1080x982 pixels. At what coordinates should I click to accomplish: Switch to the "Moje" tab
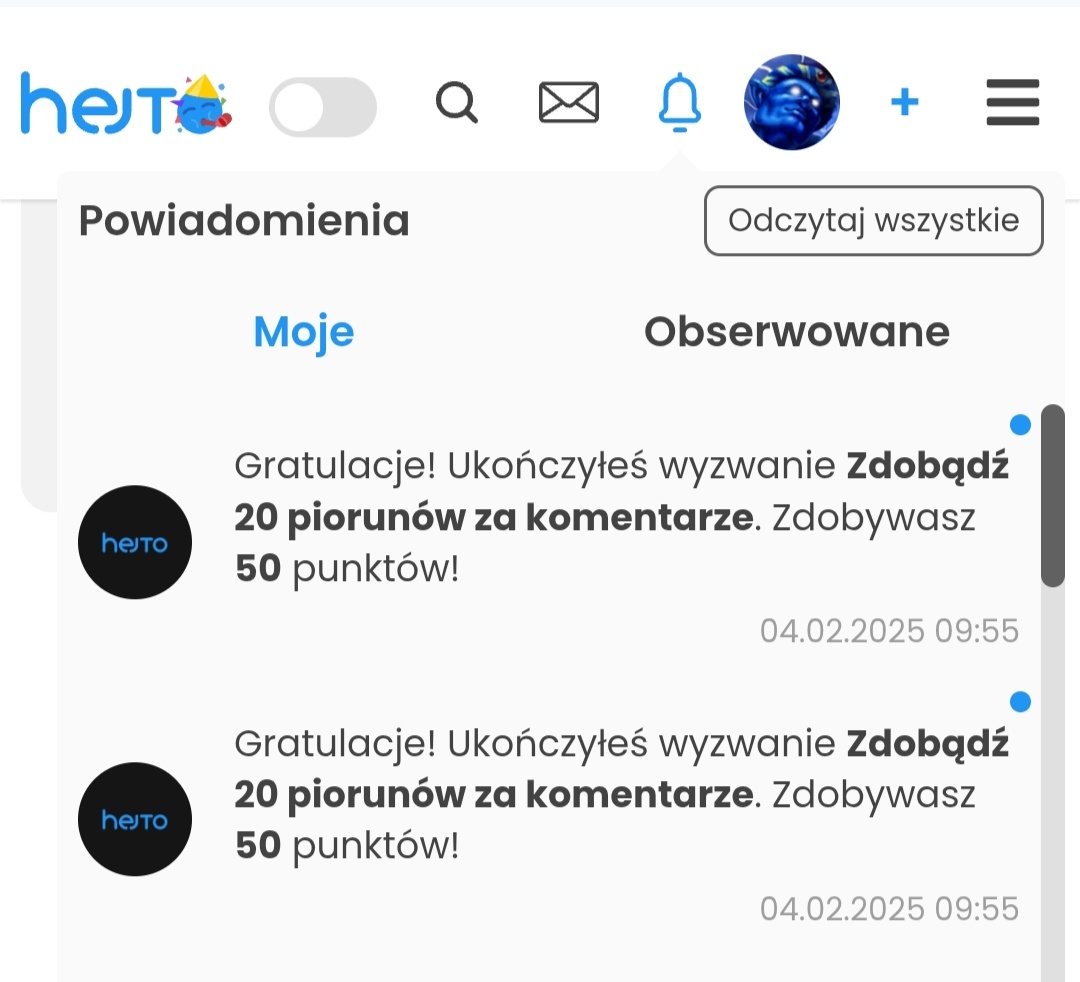pos(304,332)
